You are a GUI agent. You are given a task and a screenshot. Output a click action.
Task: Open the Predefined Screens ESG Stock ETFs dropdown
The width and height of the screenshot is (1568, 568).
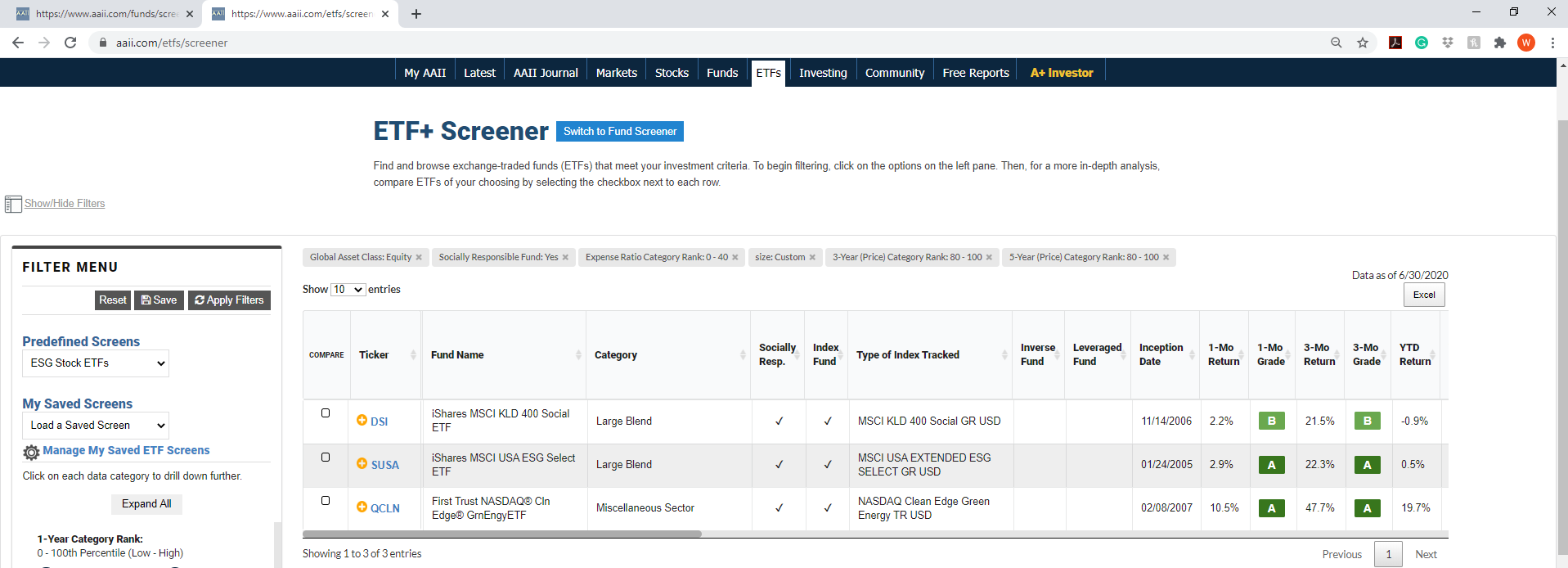pos(96,363)
